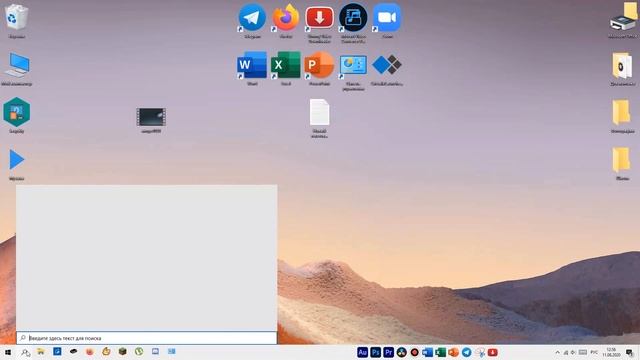This screenshot has height=360, width=640.
Task: Select the printer folder icon at top right
Action: point(623,18)
